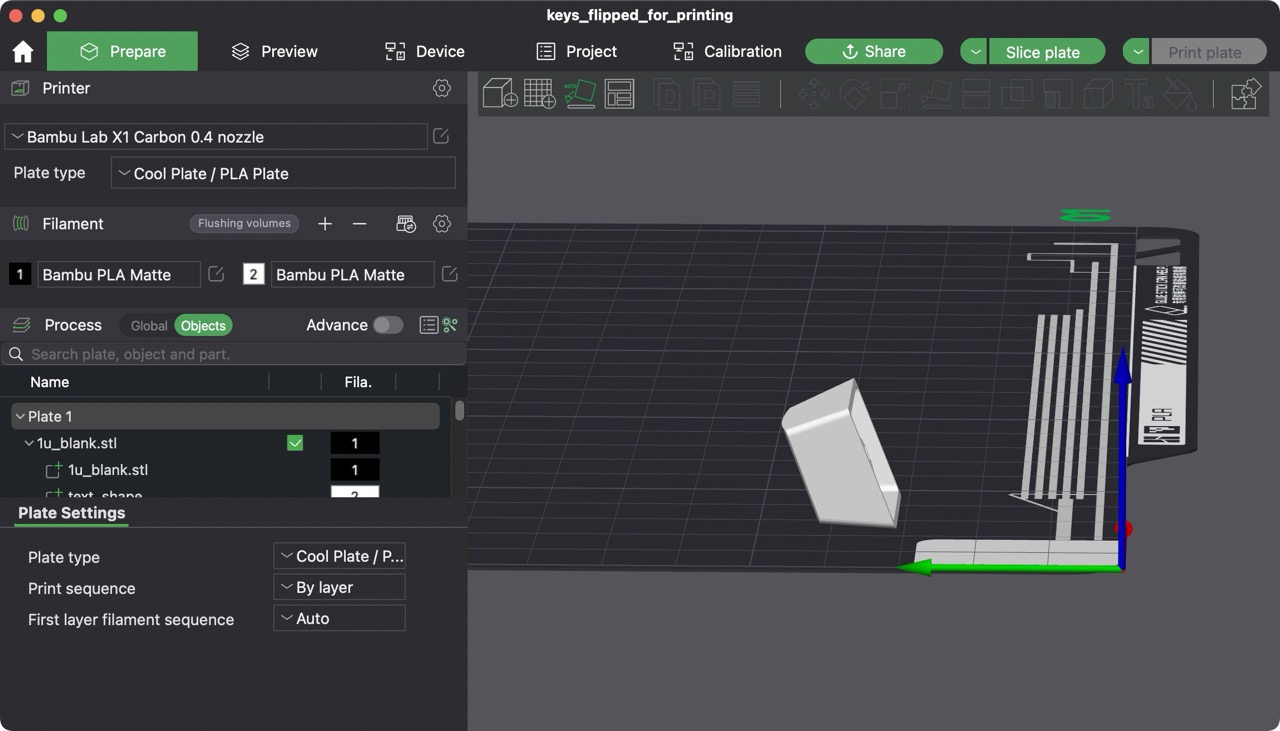Edit the first Bambu PLA Matte preset
This screenshot has width=1280, height=731.
pyautogui.click(x=216, y=274)
